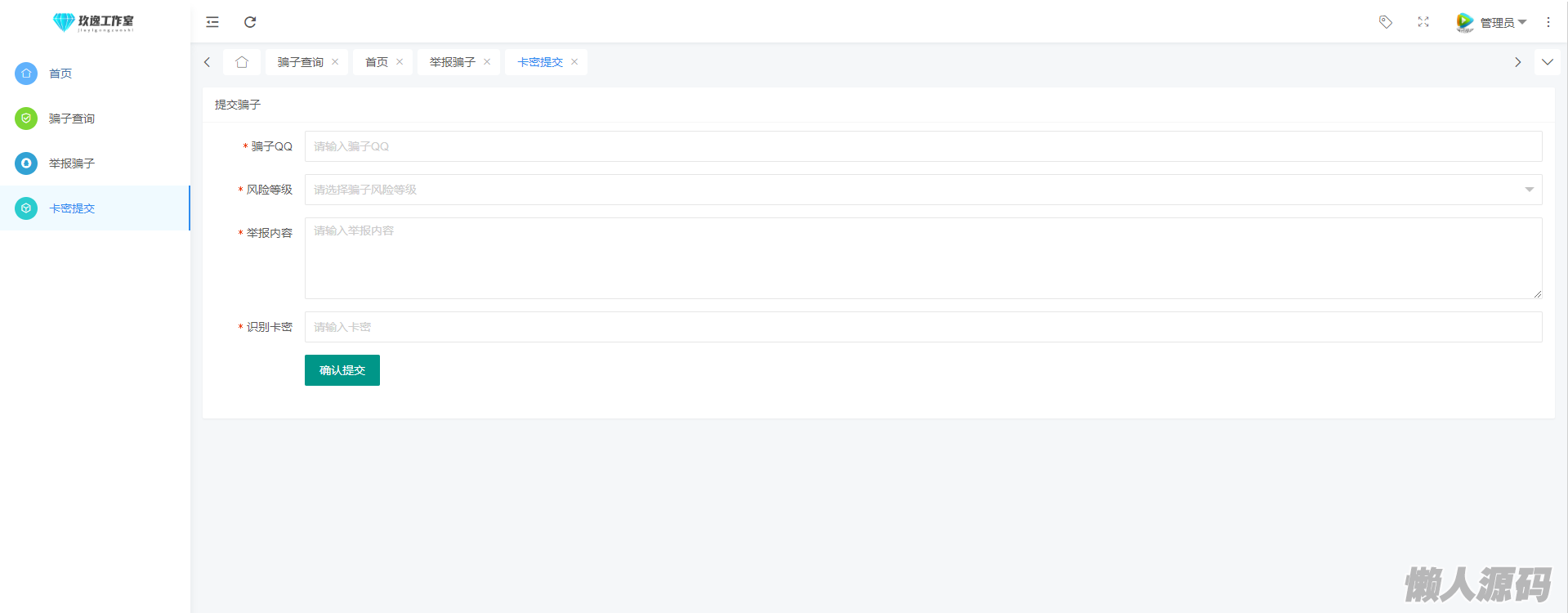1568x613 pixels.
Task: Click the admin avatar icon
Action: [1464, 22]
